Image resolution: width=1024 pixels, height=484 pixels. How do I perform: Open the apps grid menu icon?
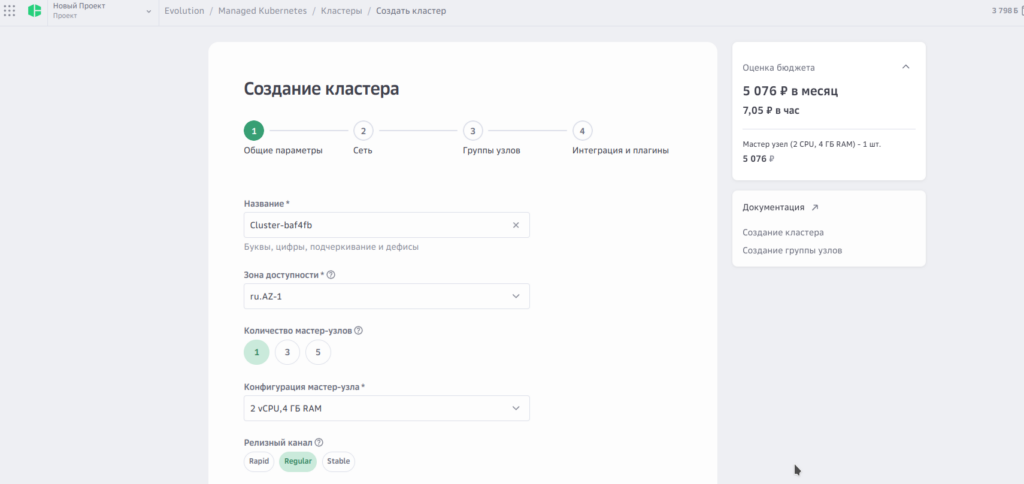(x=10, y=11)
